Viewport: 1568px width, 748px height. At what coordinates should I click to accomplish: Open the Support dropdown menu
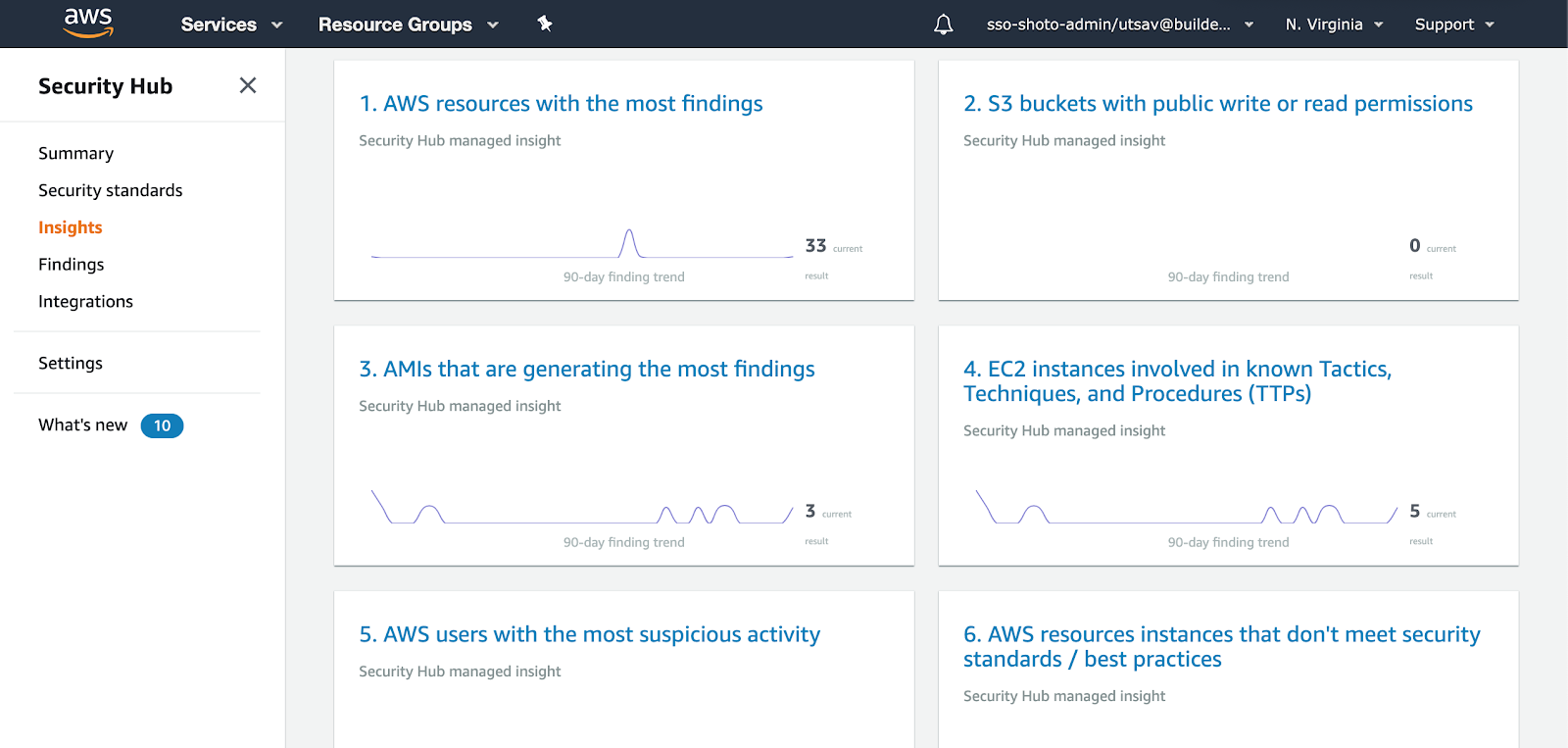[x=1454, y=25]
